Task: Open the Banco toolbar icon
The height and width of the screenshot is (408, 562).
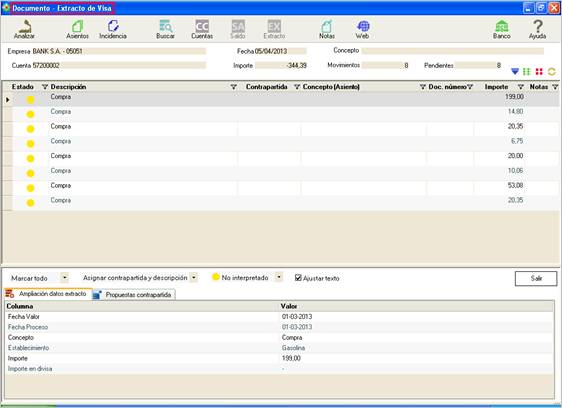Action: 501,29
